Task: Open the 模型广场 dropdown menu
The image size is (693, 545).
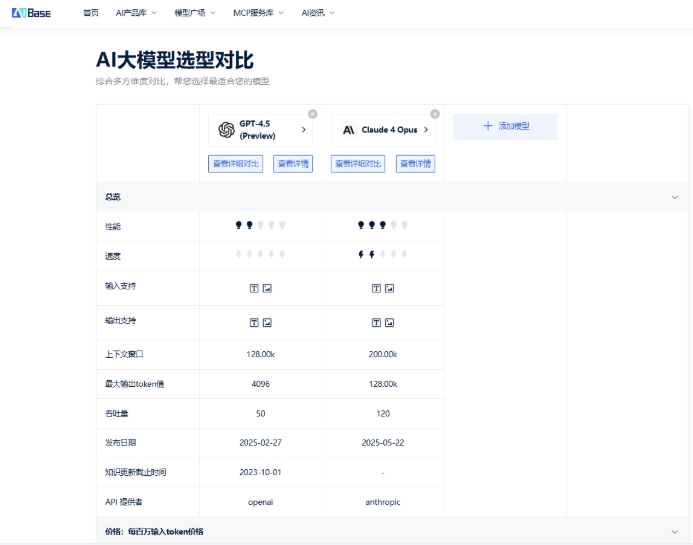Action: click(x=195, y=13)
